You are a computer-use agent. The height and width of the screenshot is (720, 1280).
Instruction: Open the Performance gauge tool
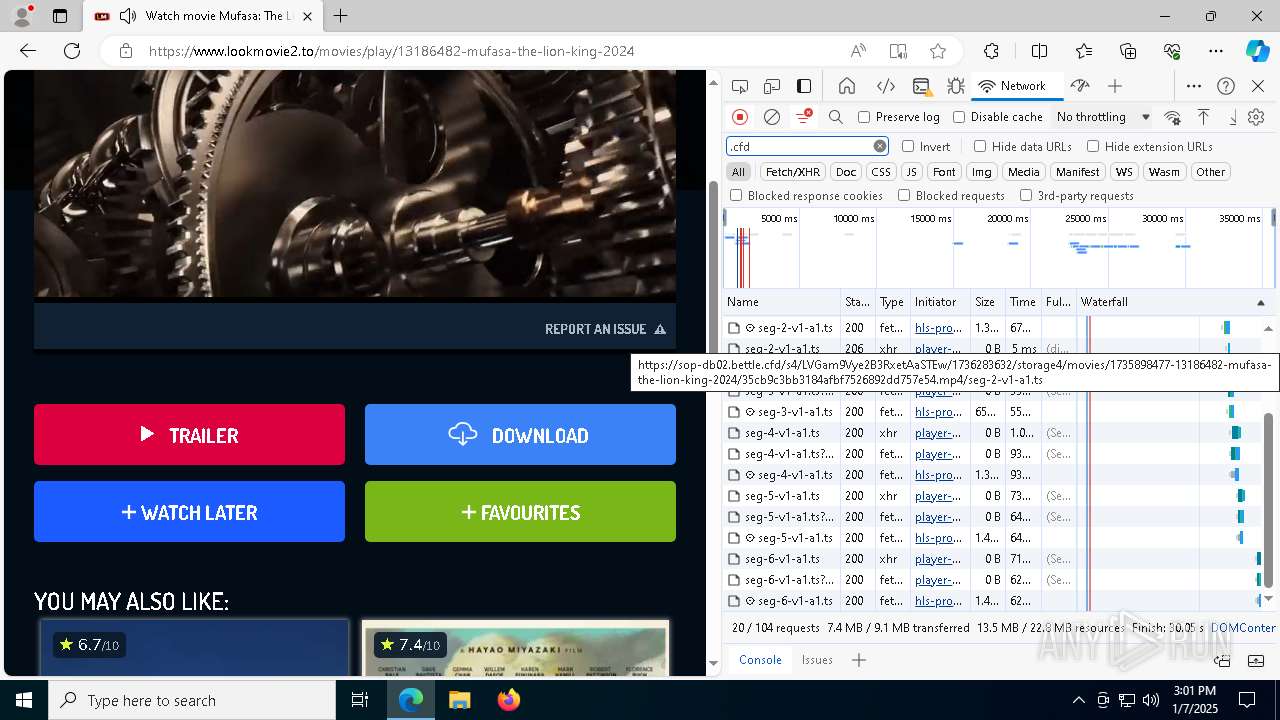(x=1079, y=86)
